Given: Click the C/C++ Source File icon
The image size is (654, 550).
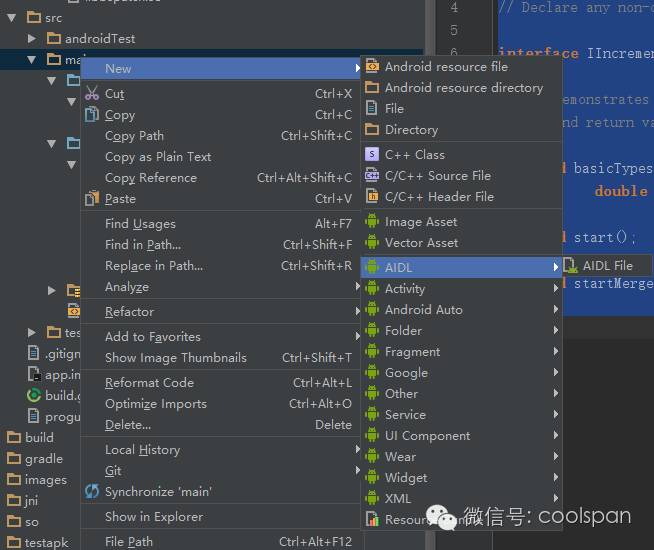Looking at the screenshot, I should coord(372,175).
